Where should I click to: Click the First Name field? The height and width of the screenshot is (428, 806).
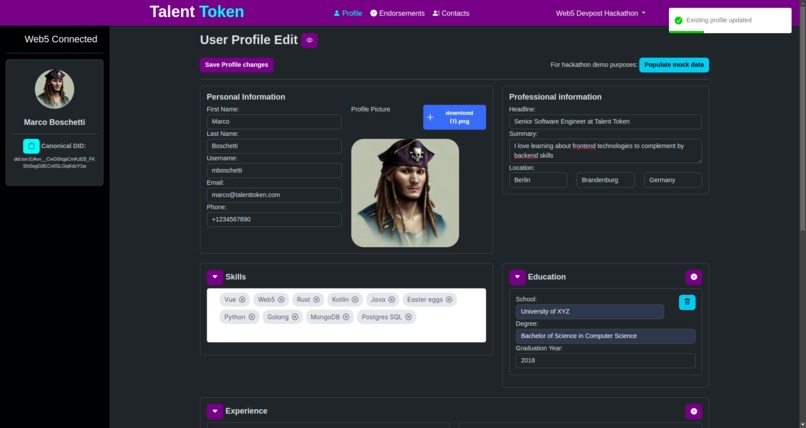click(x=274, y=122)
